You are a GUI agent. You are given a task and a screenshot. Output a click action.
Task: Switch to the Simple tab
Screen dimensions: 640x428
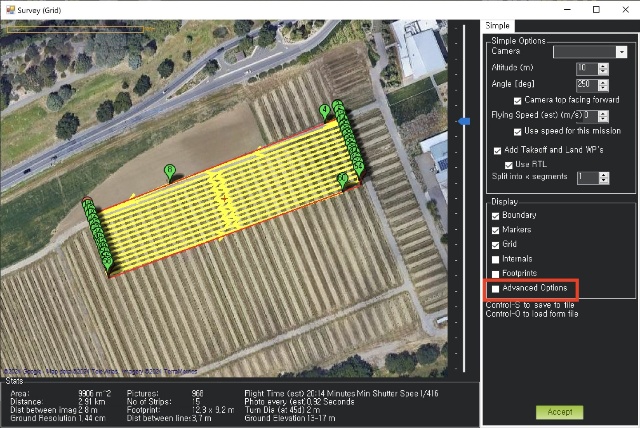[498, 25]
